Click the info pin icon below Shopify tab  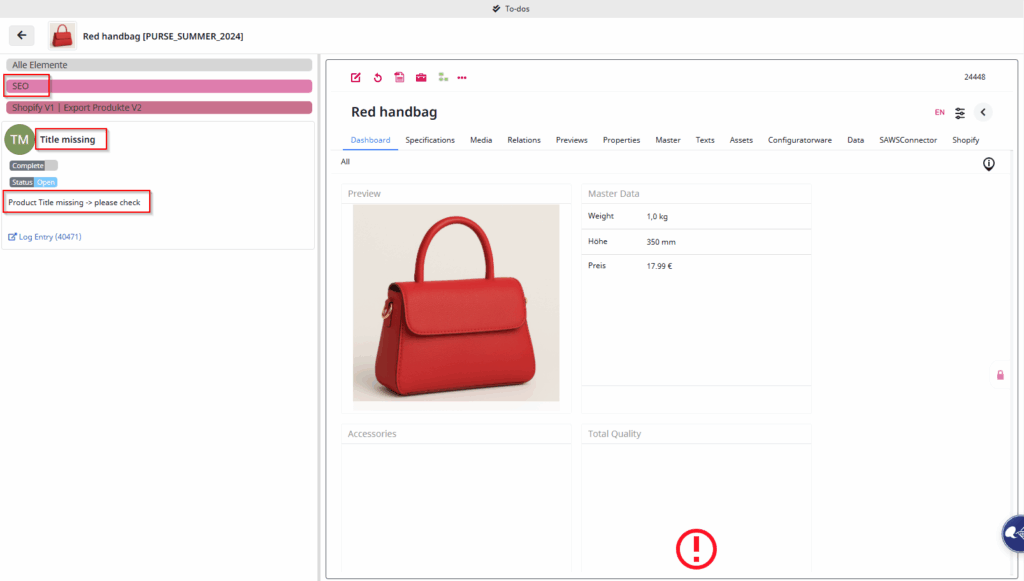(x=988, y=163)
